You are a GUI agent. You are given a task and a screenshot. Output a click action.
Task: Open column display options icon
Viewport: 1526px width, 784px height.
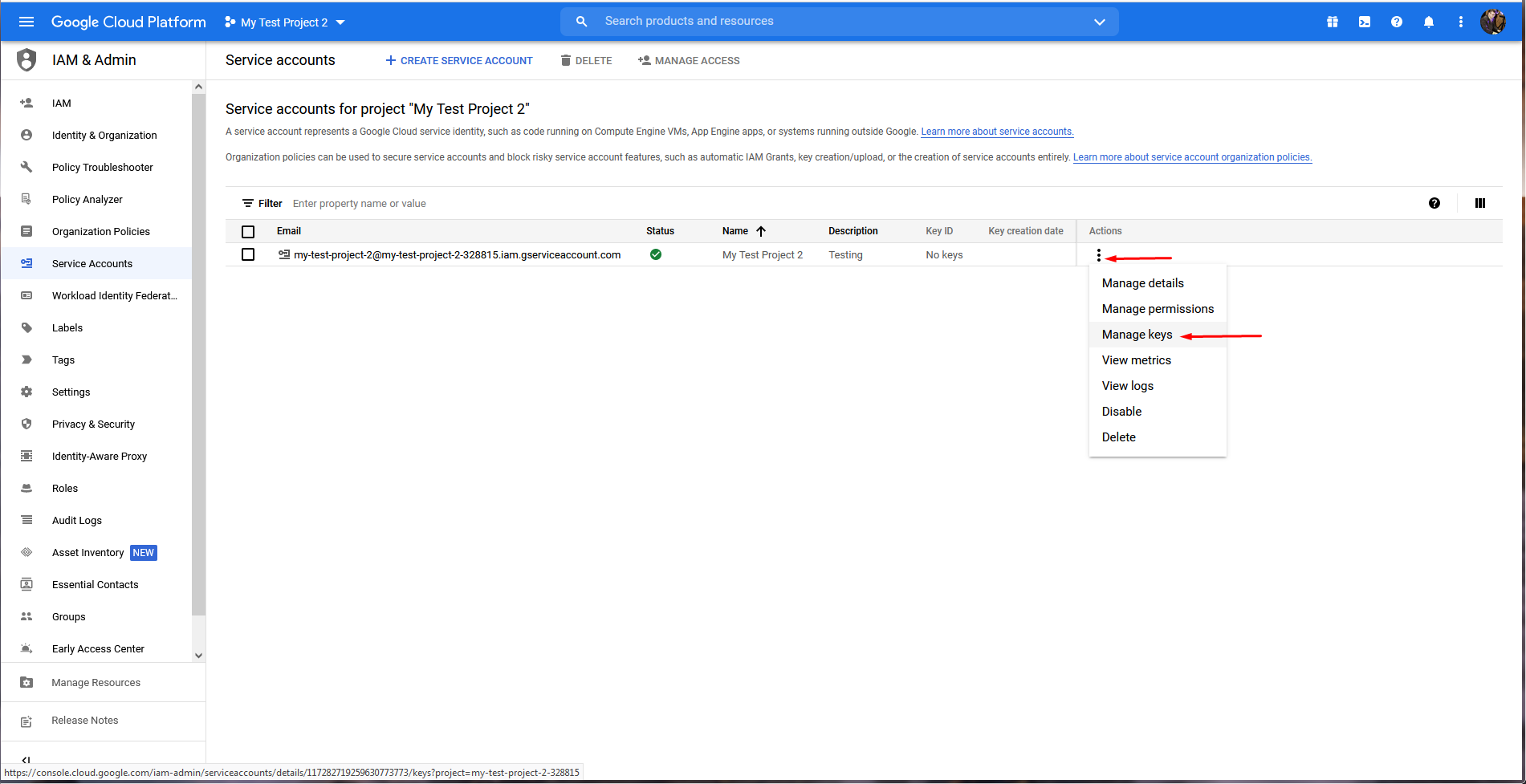[x=1480, y=203]
